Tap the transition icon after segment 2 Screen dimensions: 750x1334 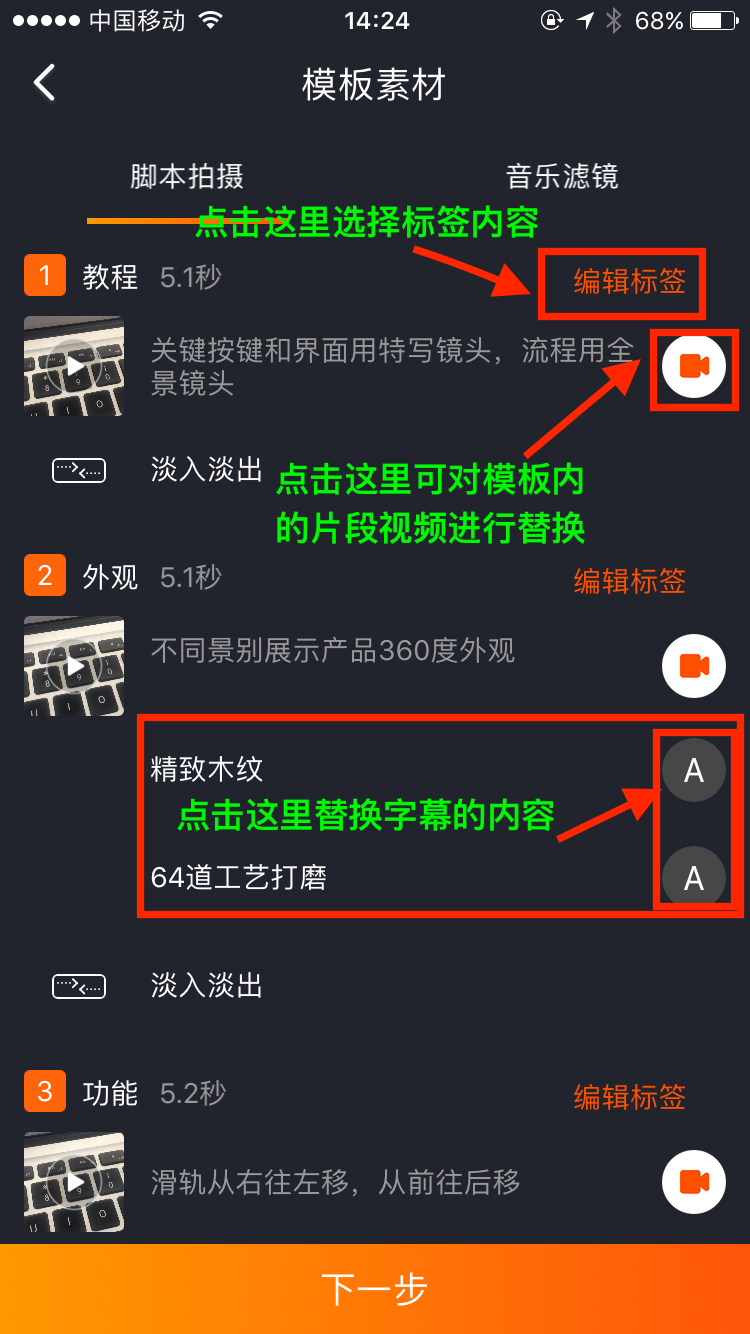(79, 987)
